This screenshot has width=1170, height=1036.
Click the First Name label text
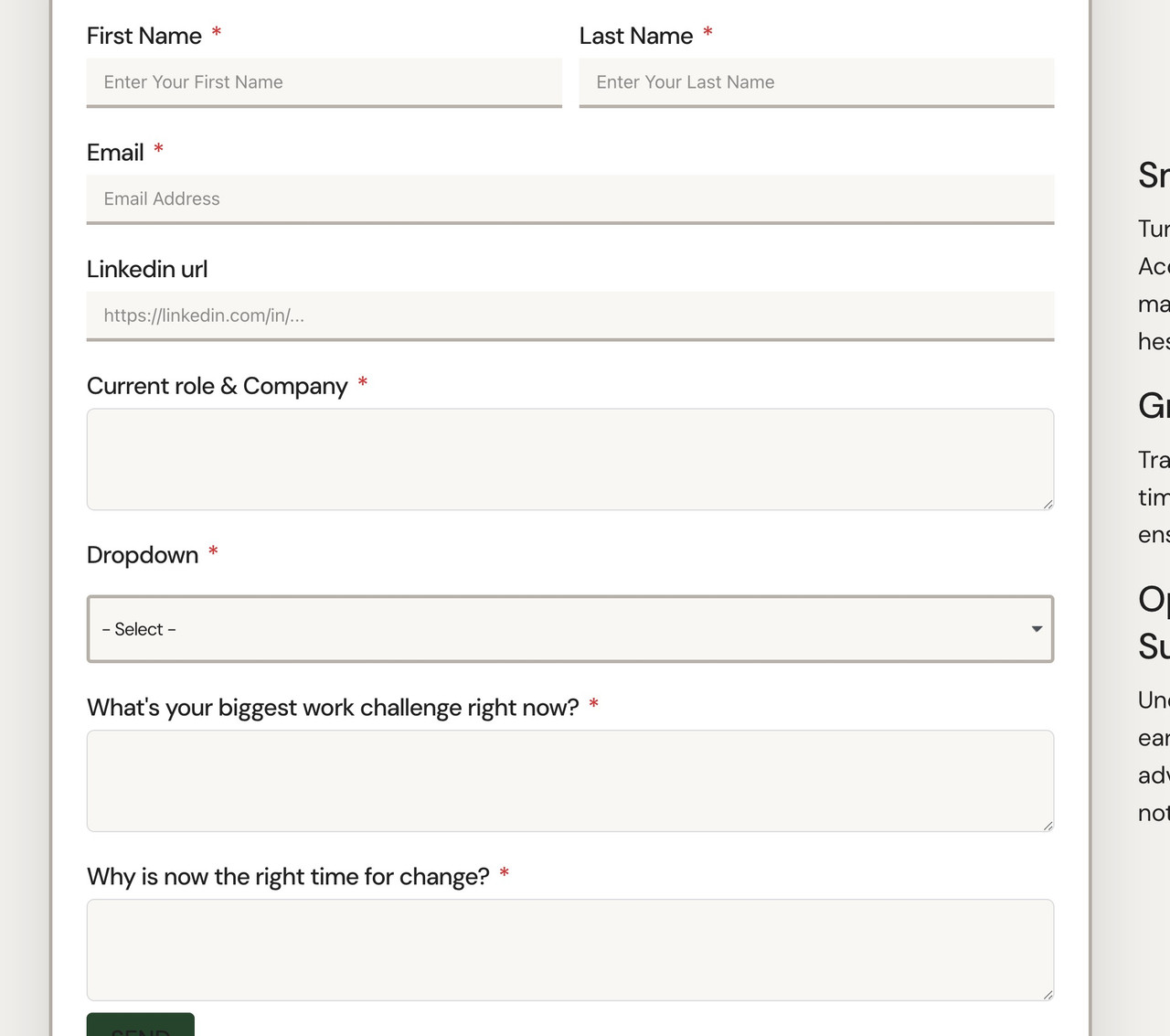click(144, 36)
